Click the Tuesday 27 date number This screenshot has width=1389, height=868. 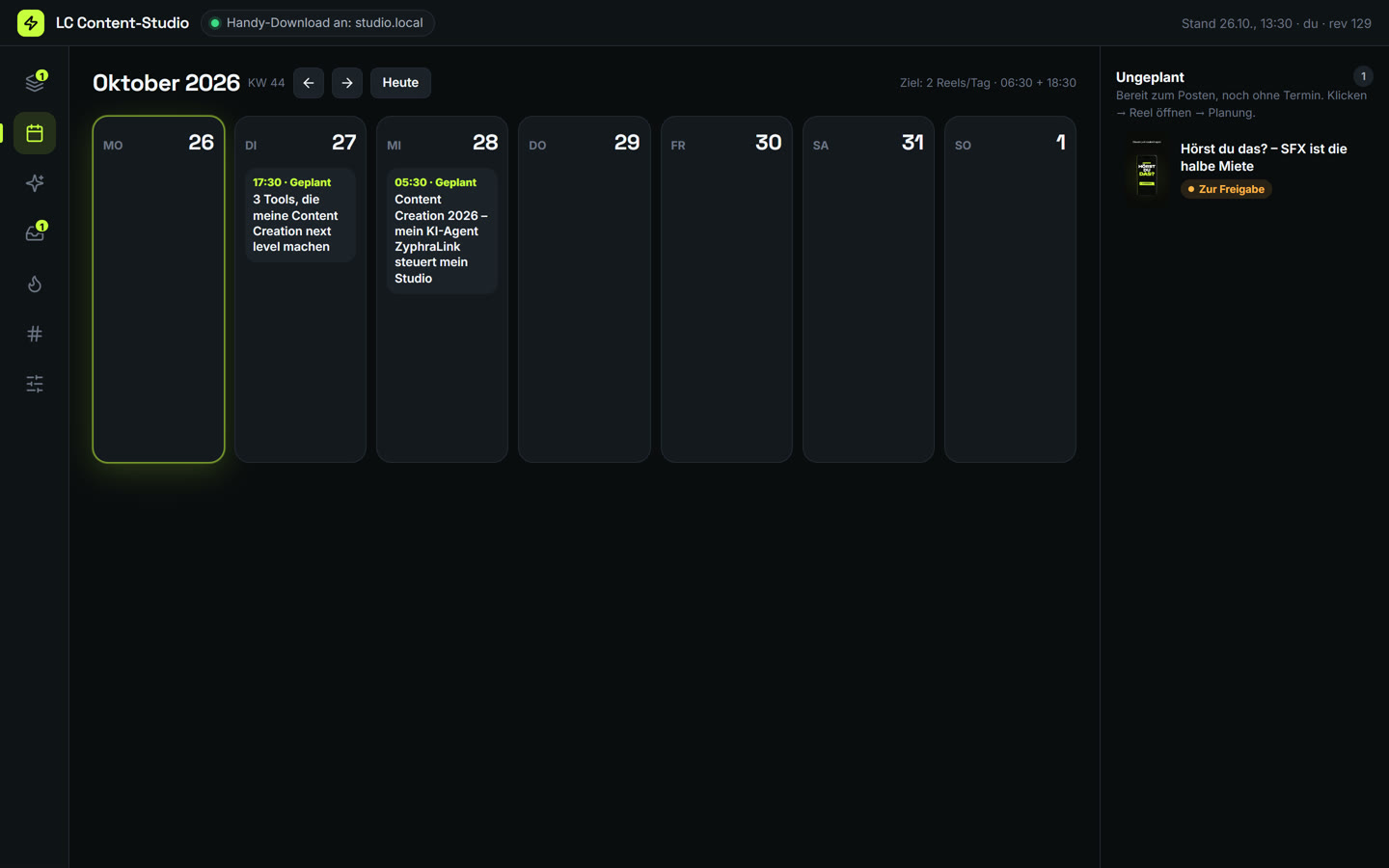coord(343,143)
